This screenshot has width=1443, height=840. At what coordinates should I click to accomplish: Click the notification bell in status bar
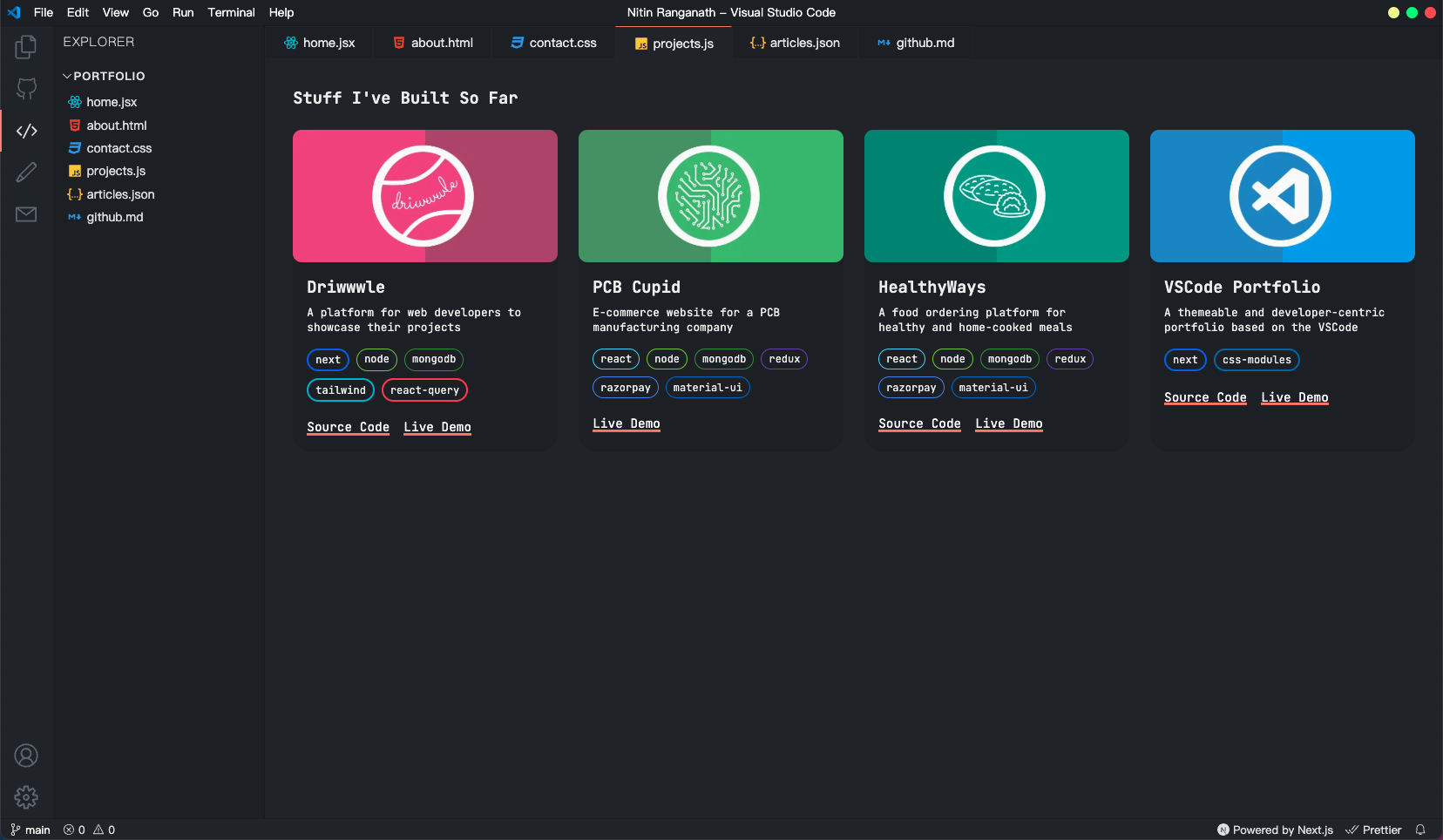coord(1420,830)
